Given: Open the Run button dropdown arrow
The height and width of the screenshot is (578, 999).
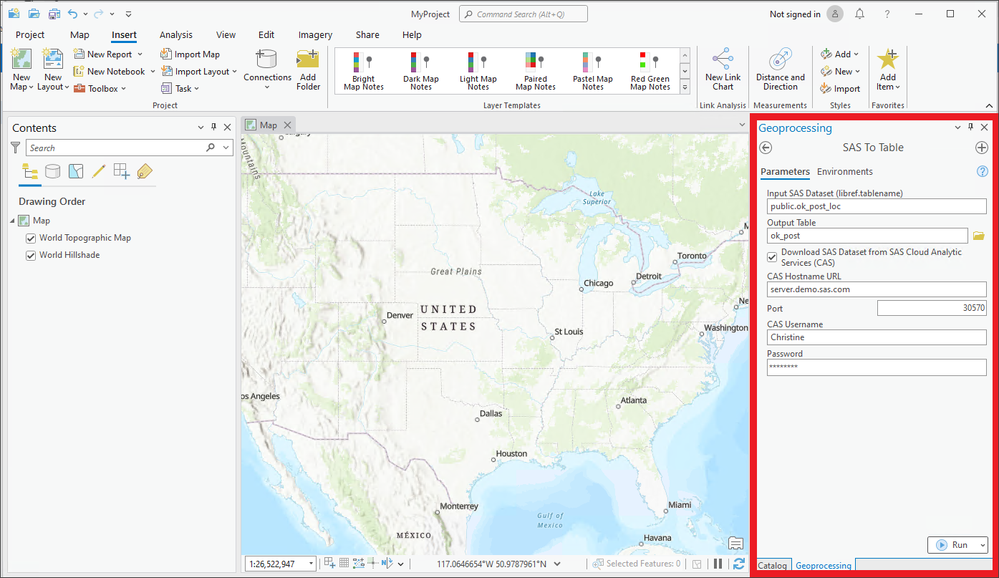Looking at the screenshot, I should click(x=983, y=545).
